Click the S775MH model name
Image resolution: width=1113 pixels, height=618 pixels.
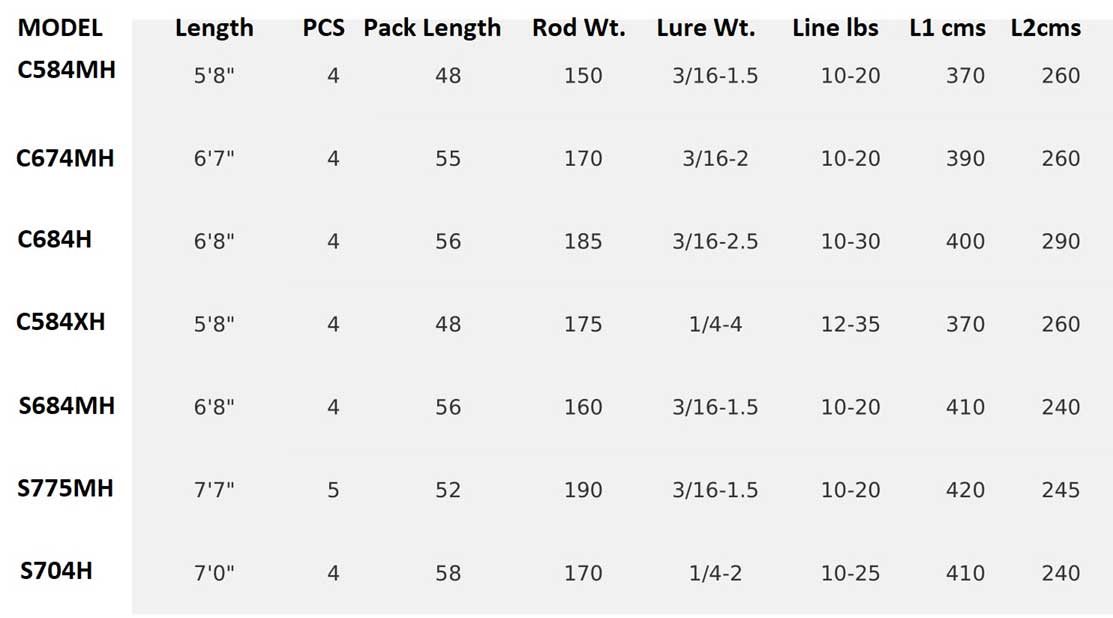point(65,488)
